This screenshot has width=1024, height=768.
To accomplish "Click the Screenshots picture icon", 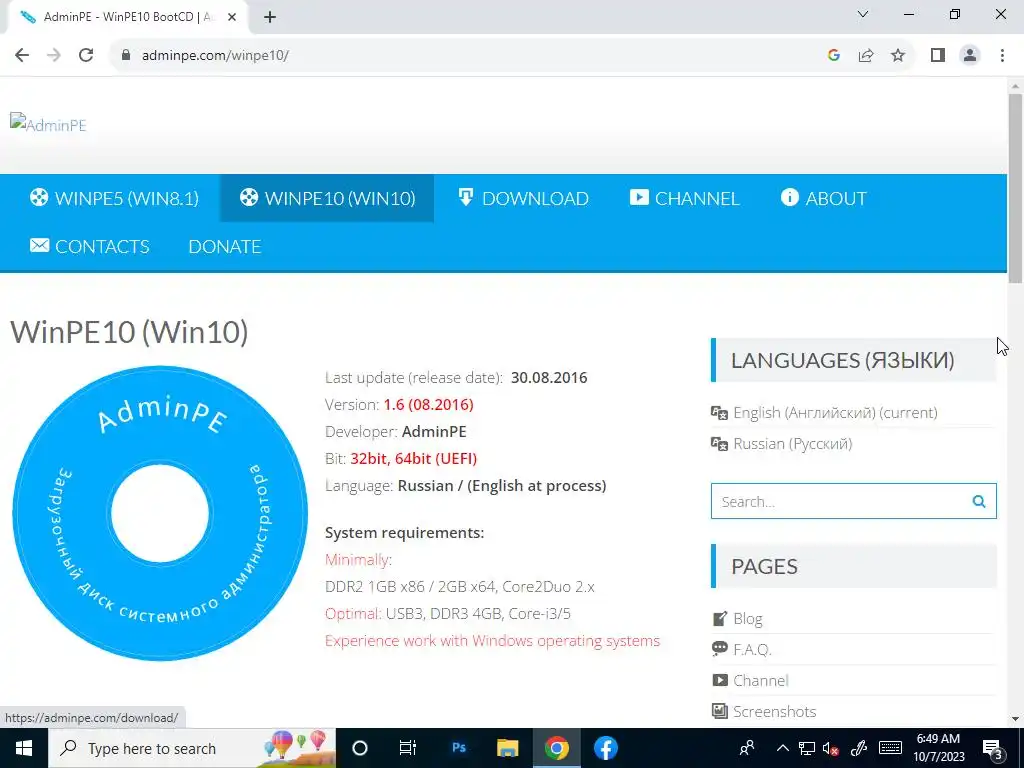I will pos(720,711).
